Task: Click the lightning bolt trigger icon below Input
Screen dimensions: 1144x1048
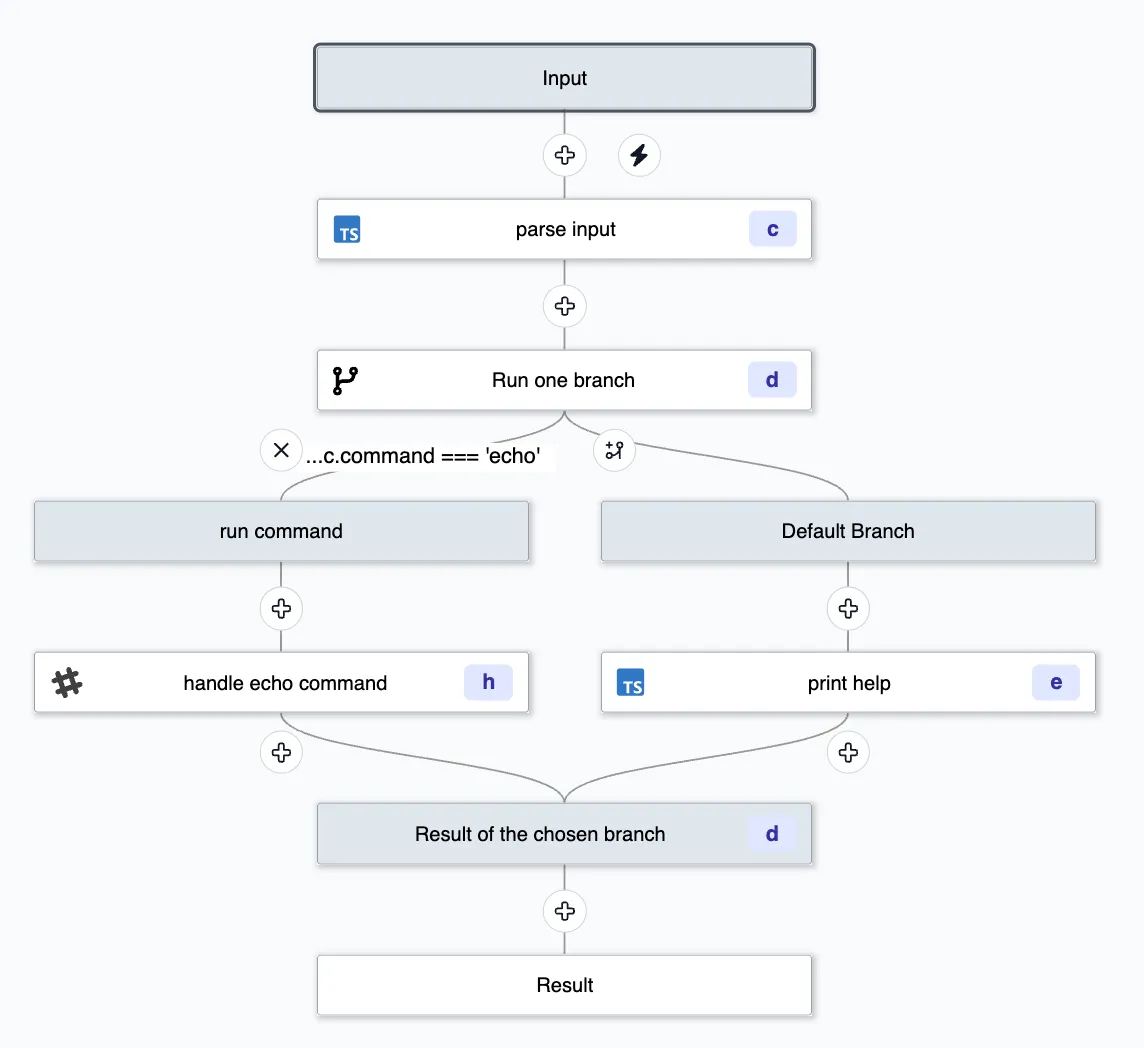Action: tap(639, 156)
